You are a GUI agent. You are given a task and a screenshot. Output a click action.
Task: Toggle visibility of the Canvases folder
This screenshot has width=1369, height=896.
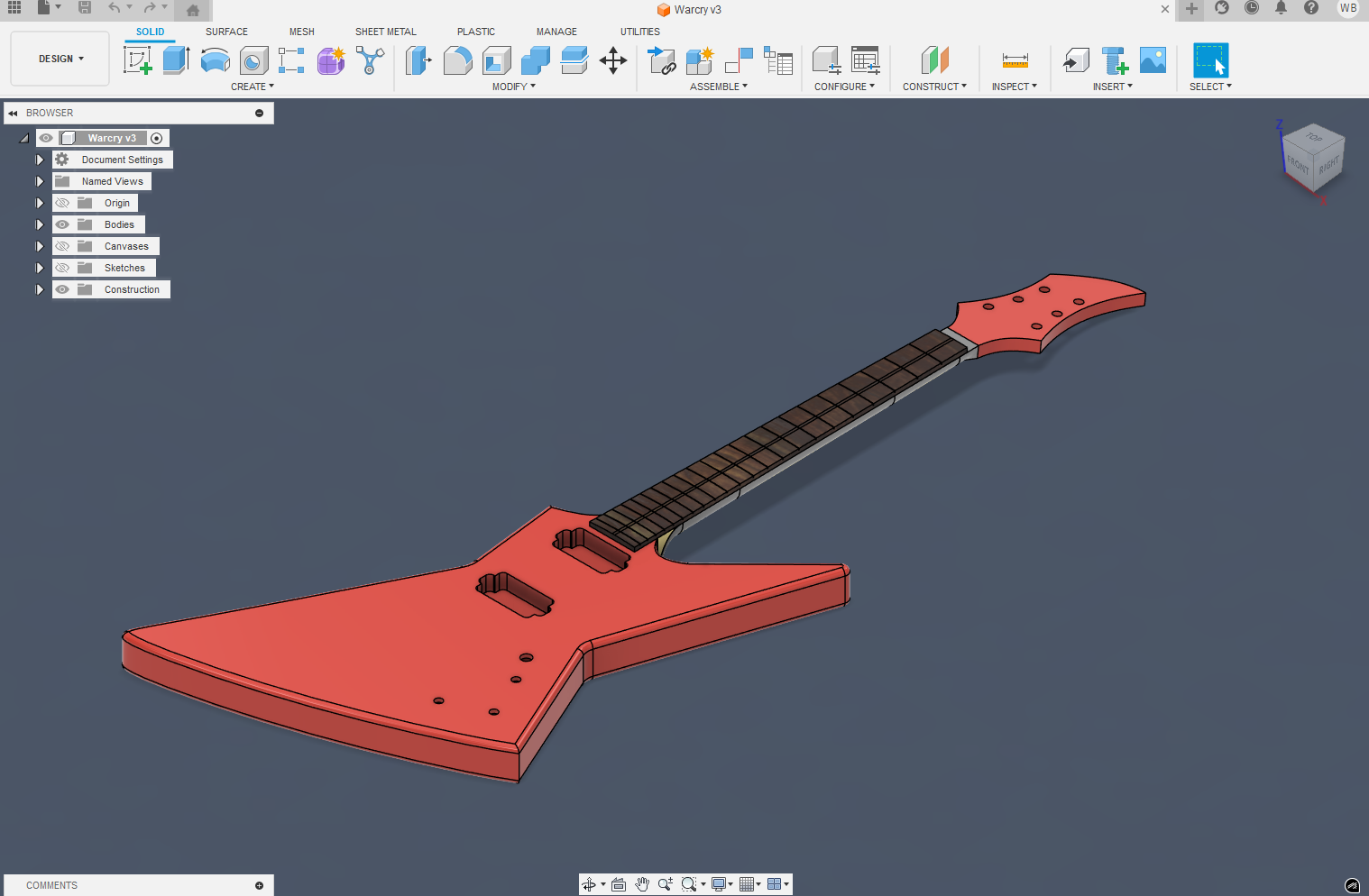pos(62,246)
